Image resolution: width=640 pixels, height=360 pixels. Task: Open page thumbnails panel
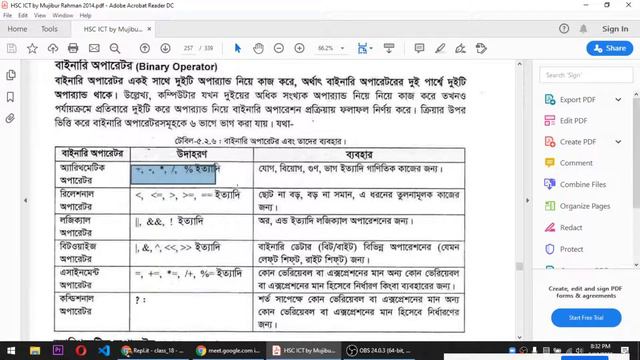[x=11, y=75]
